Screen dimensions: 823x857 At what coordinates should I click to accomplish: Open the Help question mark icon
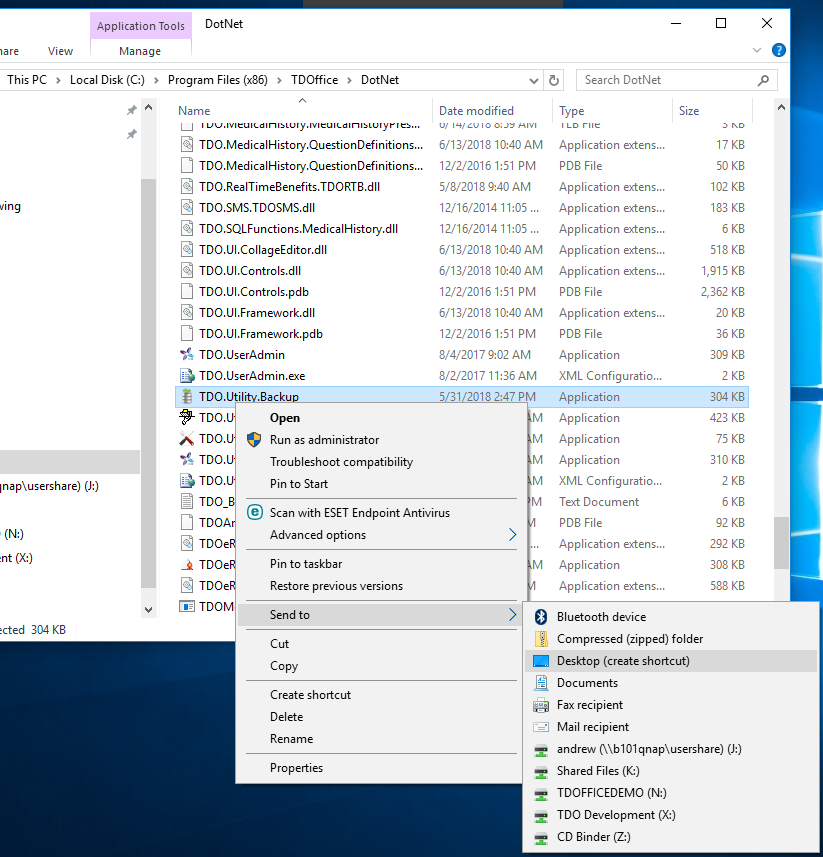(778, 50)
